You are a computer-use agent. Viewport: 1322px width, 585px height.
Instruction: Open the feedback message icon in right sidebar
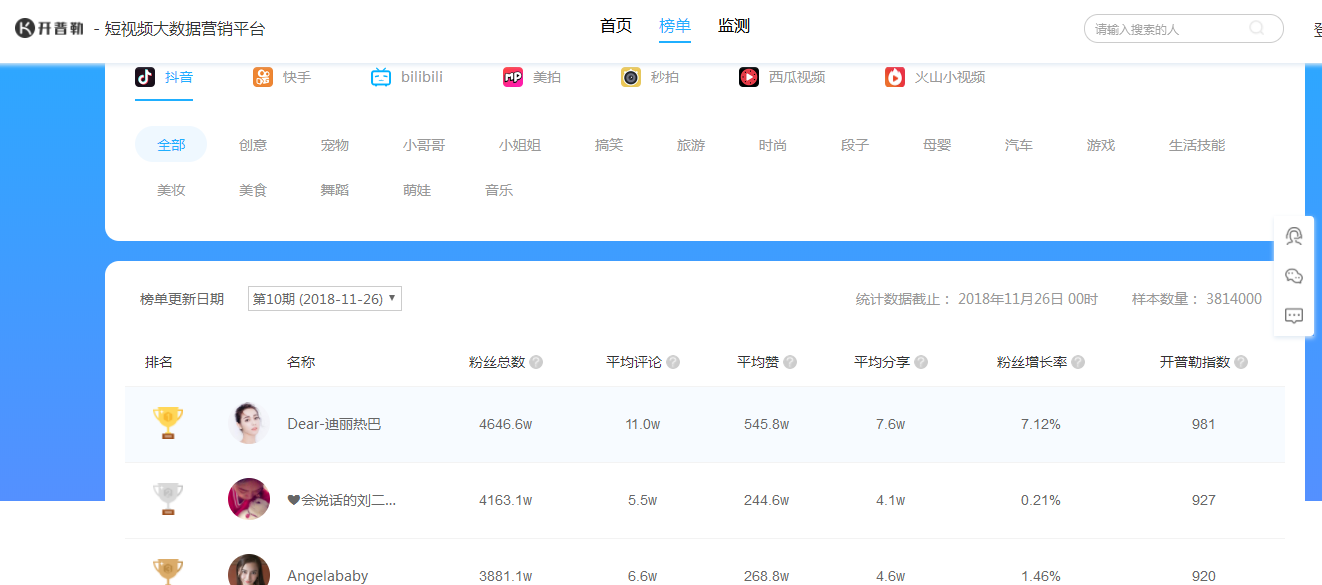tap(1294, 314)
